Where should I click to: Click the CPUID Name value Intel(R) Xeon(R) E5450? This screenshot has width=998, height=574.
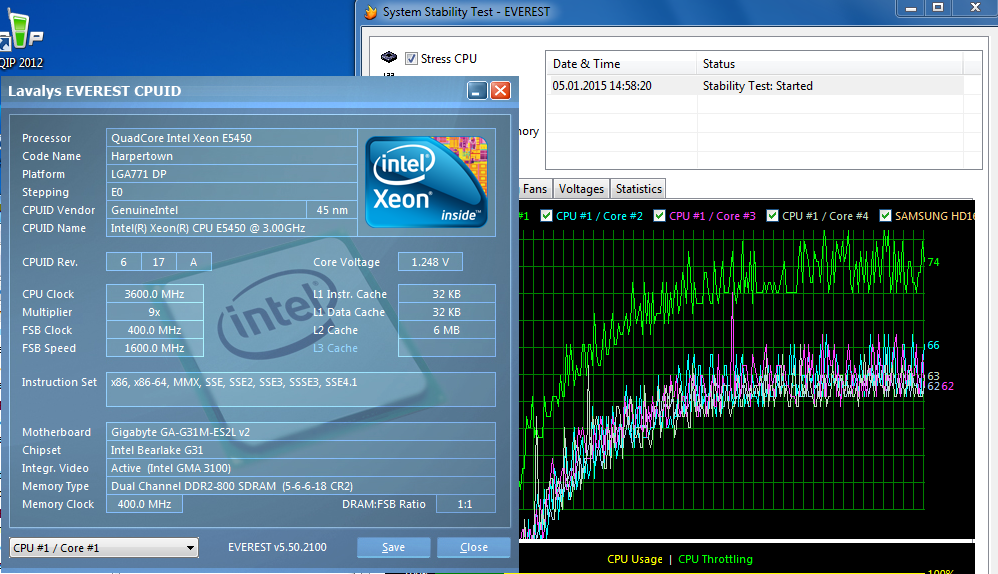(232, 228)
